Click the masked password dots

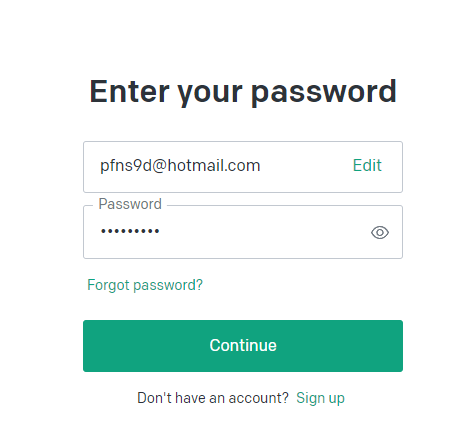pyautogui.click(x=130, y=231)
